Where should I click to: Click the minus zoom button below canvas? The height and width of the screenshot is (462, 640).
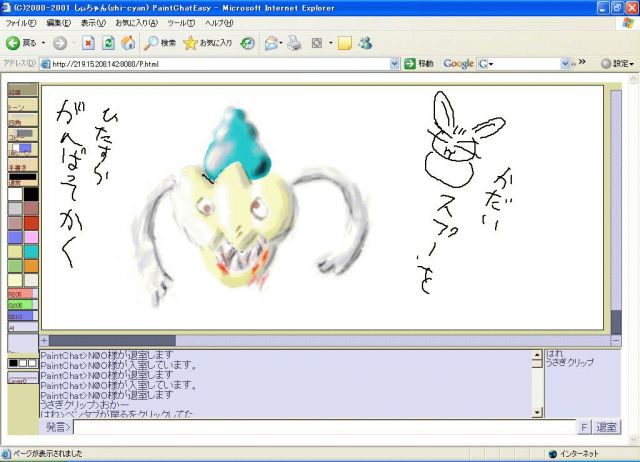[616, 340]
